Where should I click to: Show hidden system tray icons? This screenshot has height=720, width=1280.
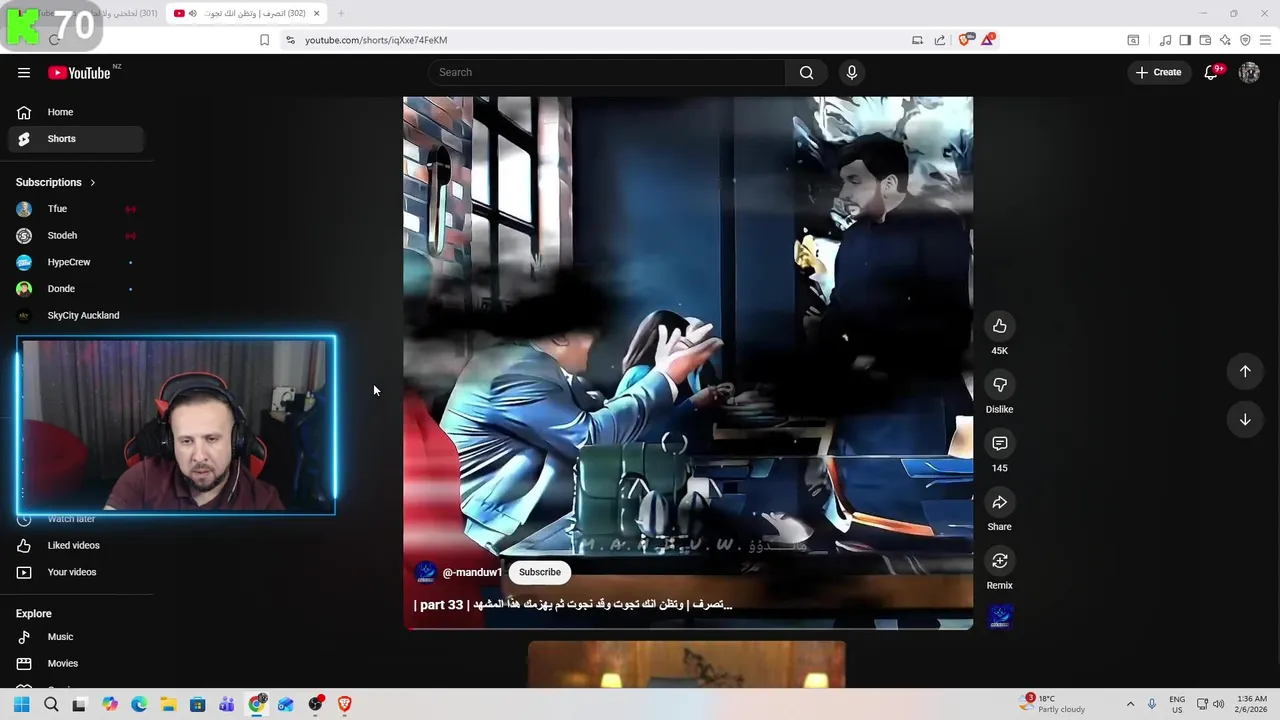click(x=1130, y=704)
